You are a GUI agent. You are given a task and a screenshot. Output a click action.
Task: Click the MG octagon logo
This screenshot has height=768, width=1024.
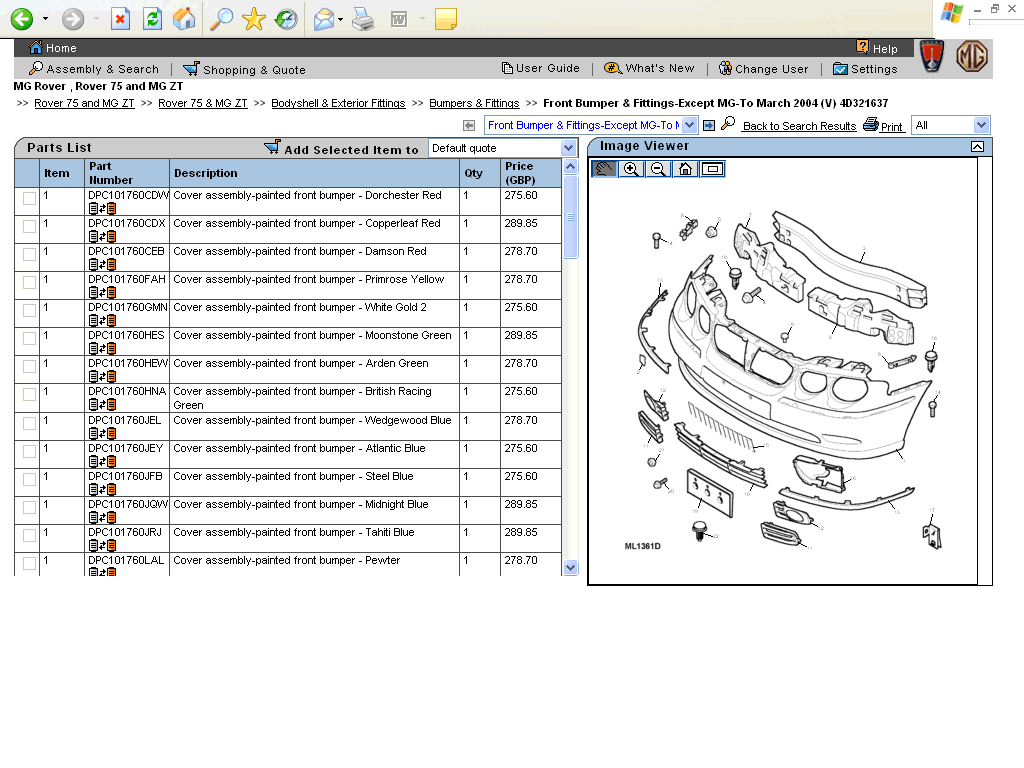pyautogui.click(x=972, y=56)
